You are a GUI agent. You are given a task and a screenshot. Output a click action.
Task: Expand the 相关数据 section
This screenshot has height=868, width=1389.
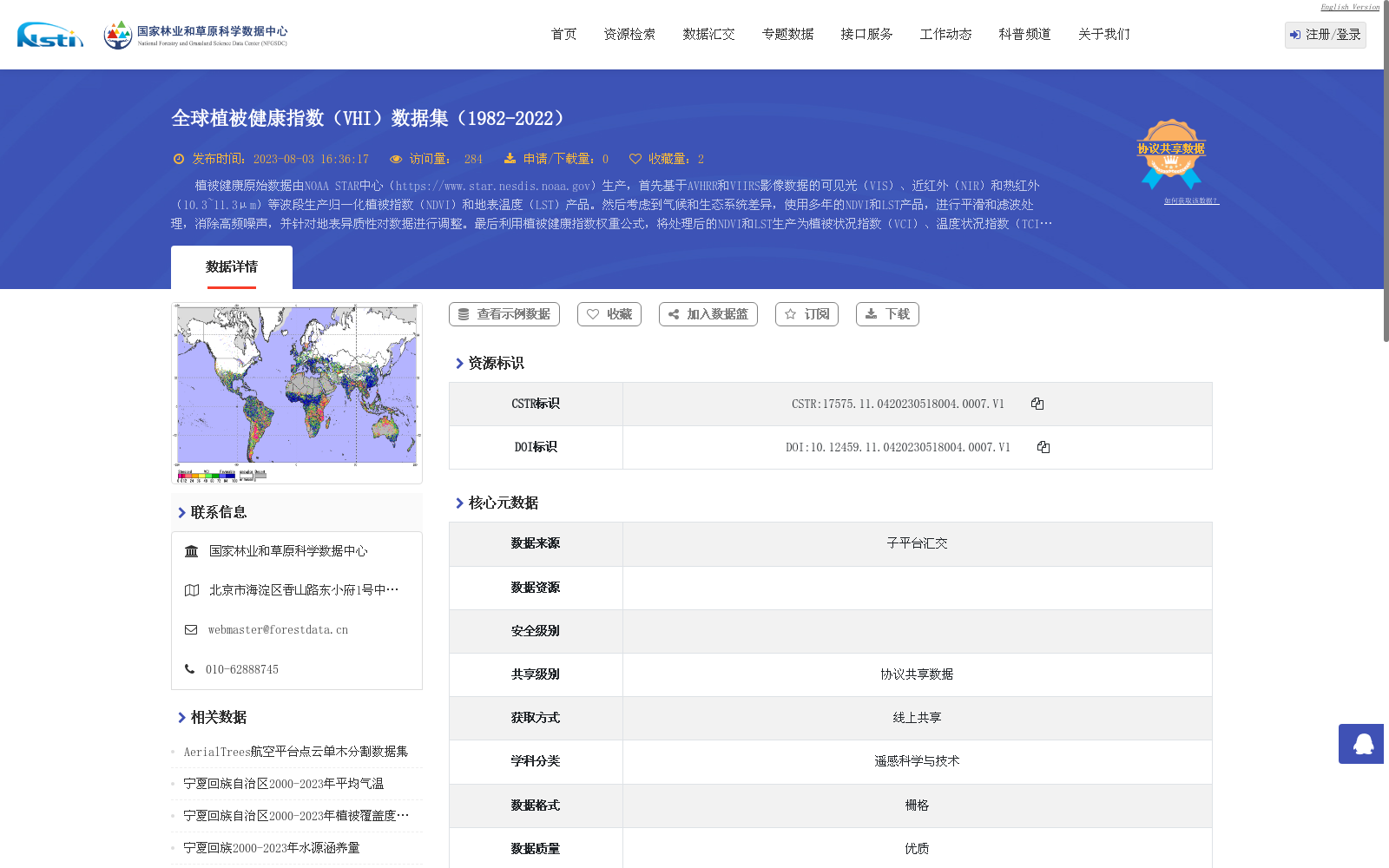[218, 718]
